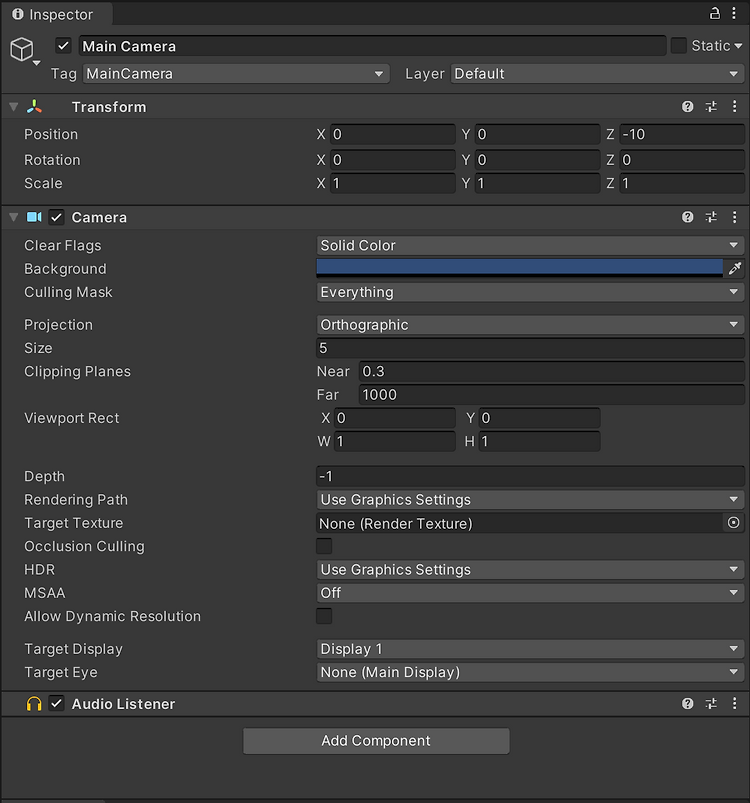Open the Audio Listener kebab menu

734,704
